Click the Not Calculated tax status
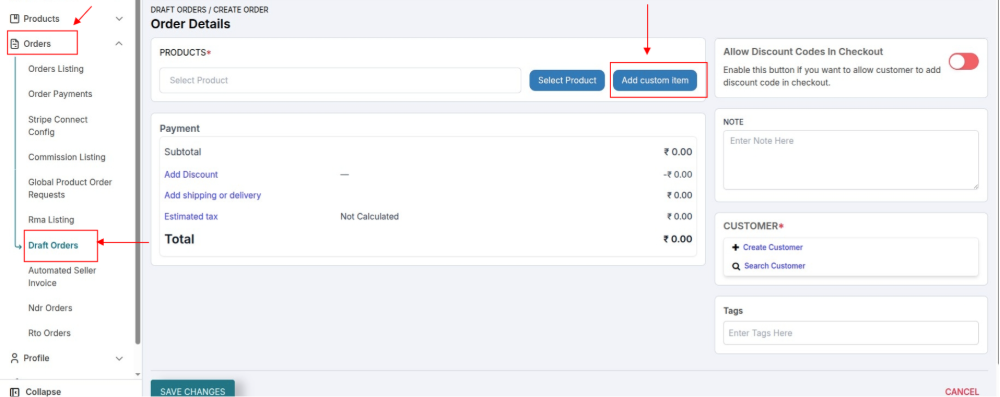Screen dimensions: 1000x397 point(369,216)
